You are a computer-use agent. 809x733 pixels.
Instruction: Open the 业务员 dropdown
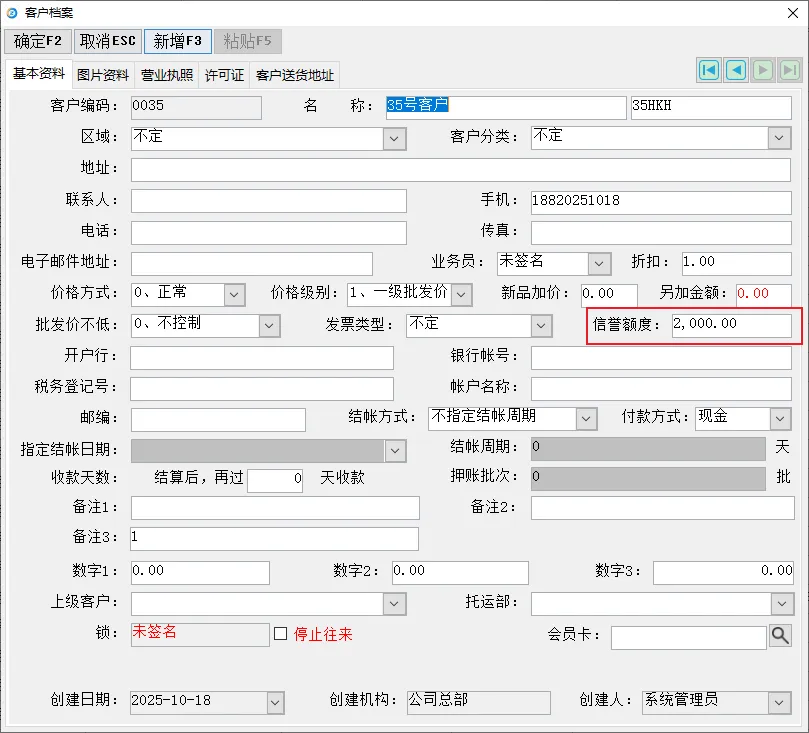599,264
